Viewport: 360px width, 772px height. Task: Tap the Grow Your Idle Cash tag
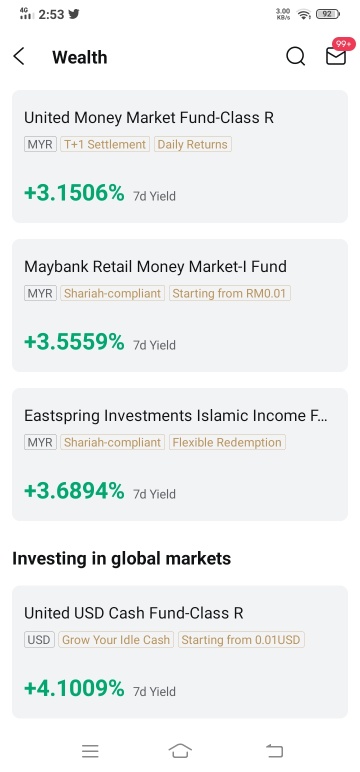coord(116,640)
